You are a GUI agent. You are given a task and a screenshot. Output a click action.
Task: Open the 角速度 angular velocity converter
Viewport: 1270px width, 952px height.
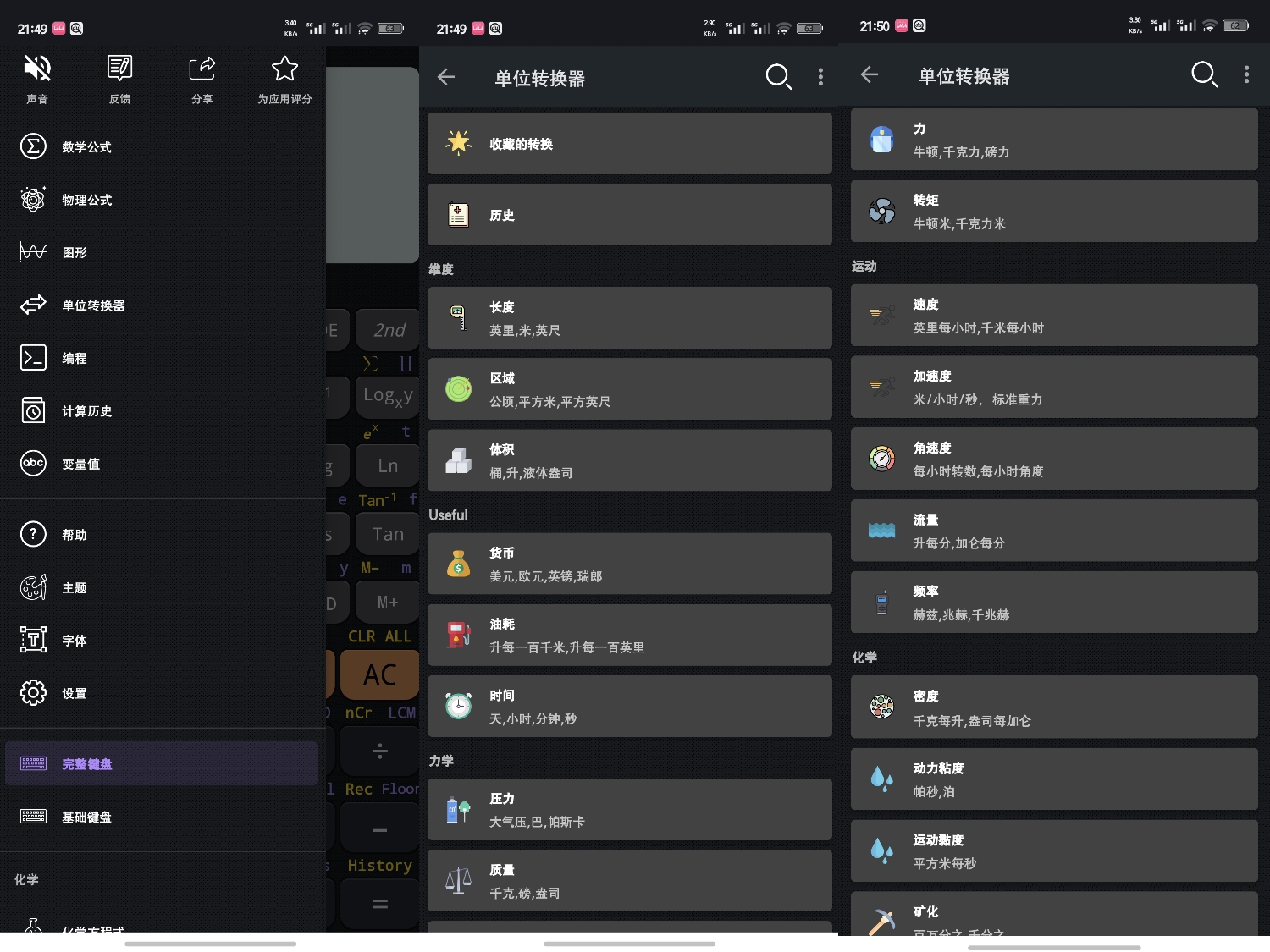(x=1054, y=459)
